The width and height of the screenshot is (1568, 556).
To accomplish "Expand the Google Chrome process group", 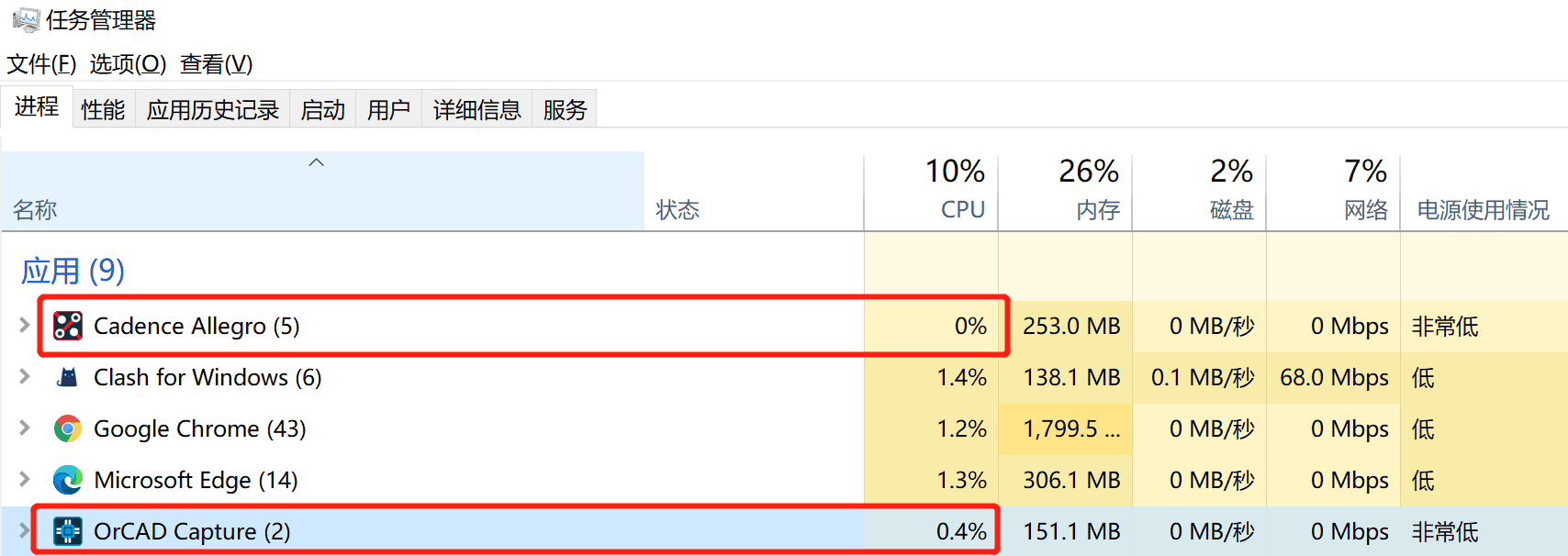I will [x=25, y=428].
